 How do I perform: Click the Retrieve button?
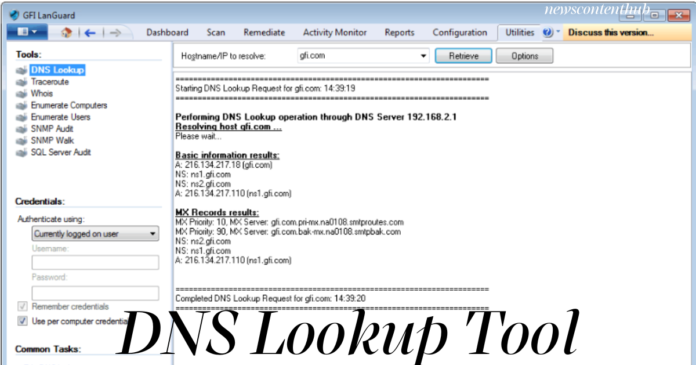pyautogui.click(x=463, y=56)
